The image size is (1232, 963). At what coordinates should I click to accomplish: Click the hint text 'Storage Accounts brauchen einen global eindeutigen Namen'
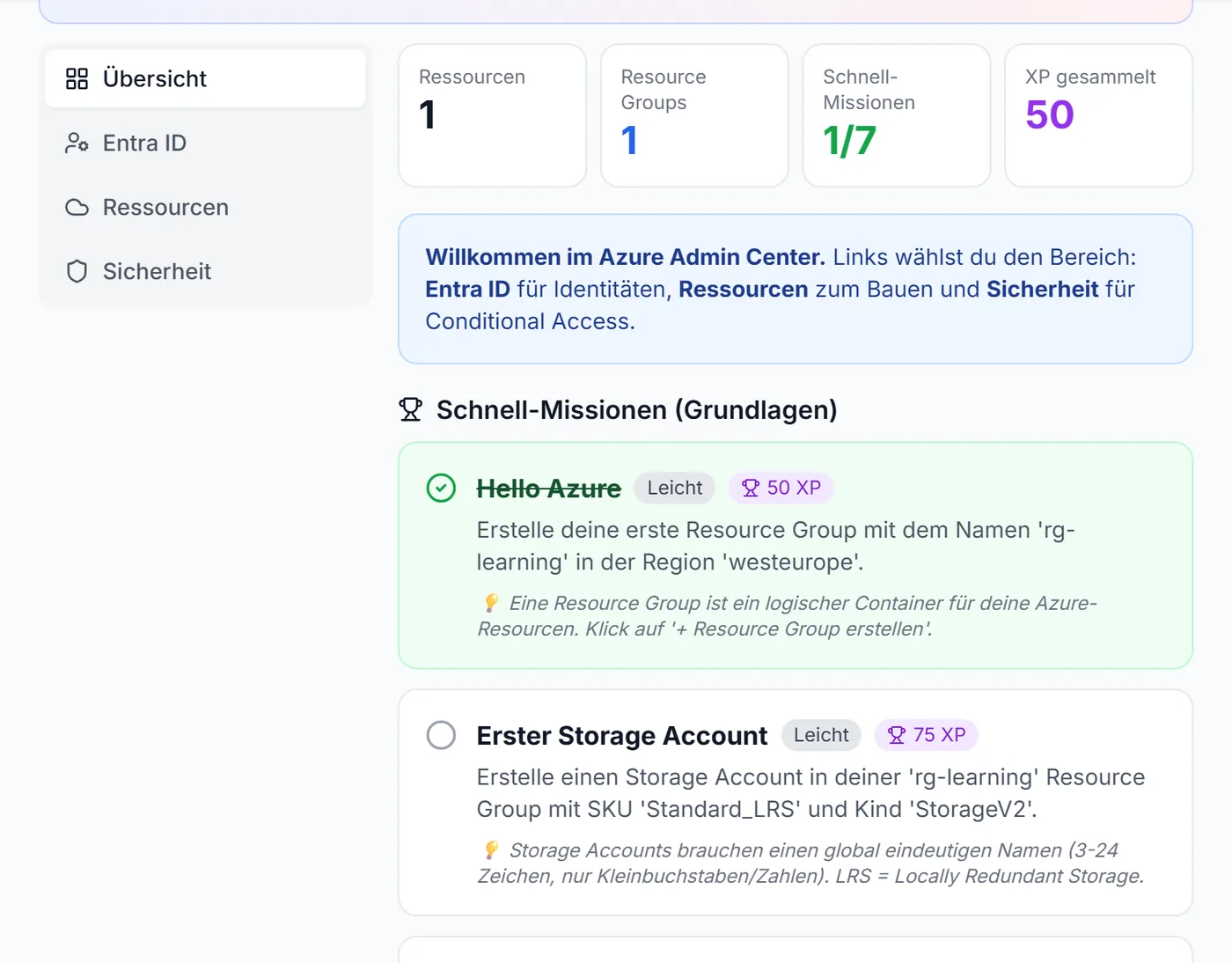coord(810,864)
